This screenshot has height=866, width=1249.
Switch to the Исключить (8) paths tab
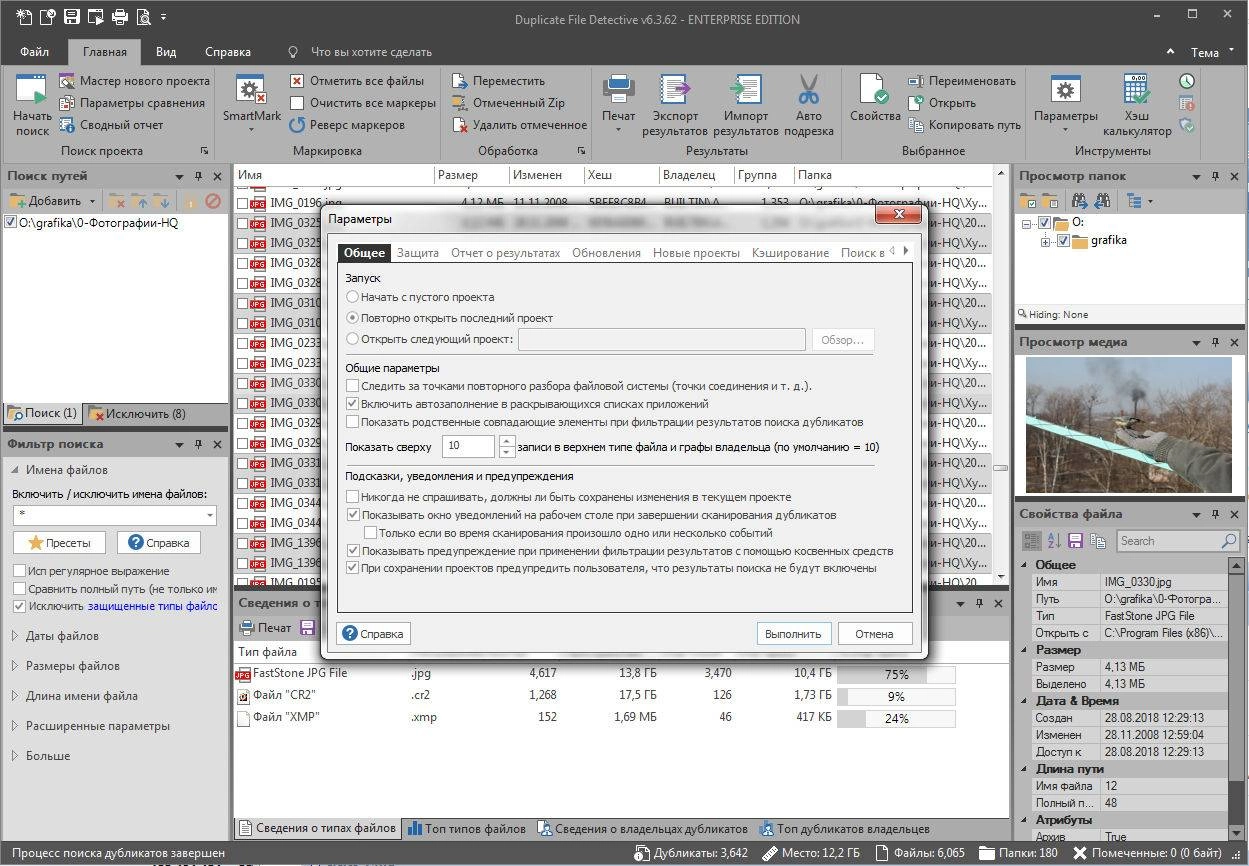pos(136,413)
